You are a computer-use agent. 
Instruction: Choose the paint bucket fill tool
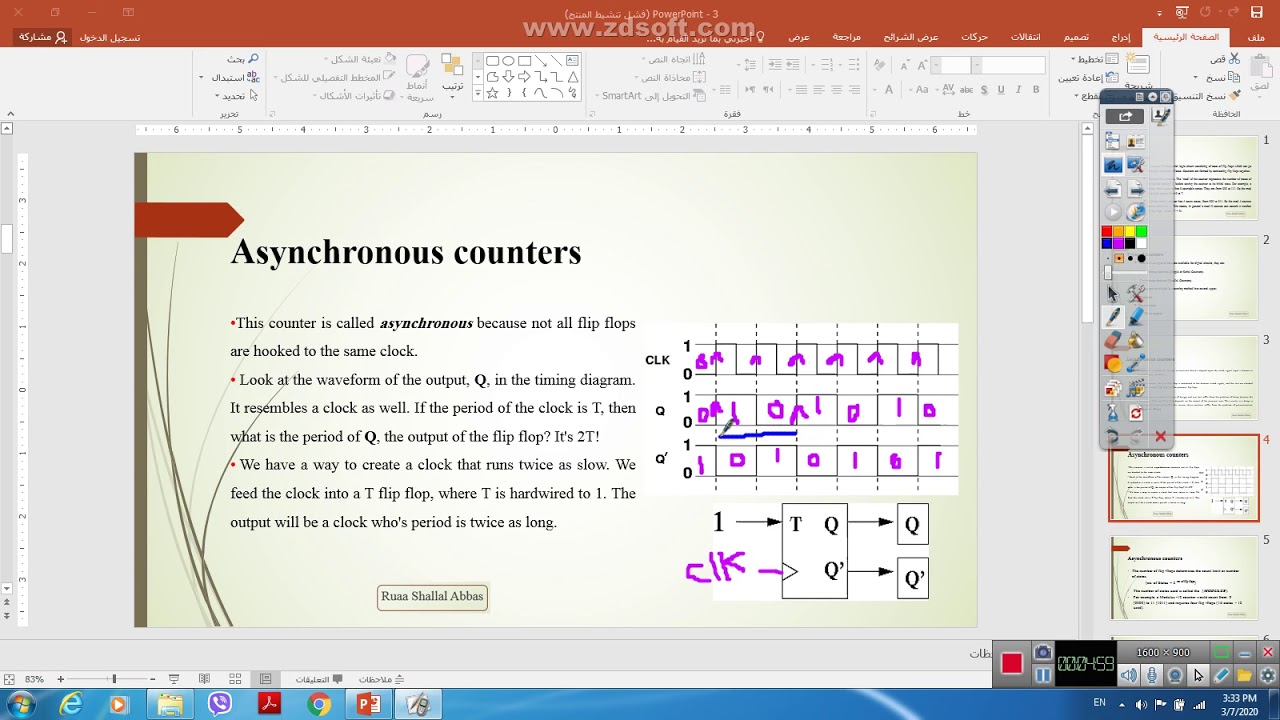click(1136, 341)
